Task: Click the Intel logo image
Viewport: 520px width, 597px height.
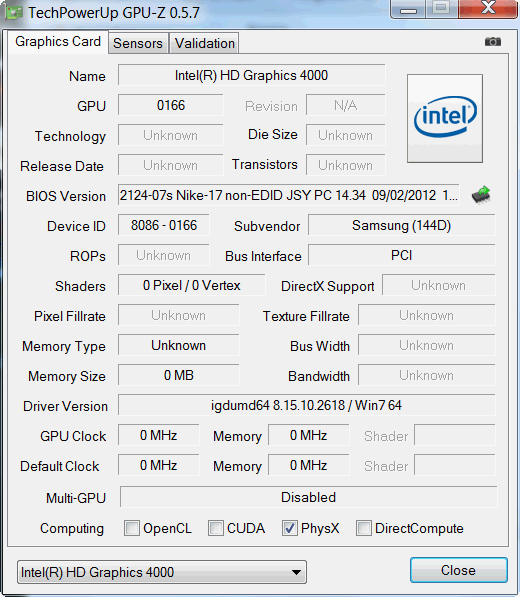Action: pos(445,118)
